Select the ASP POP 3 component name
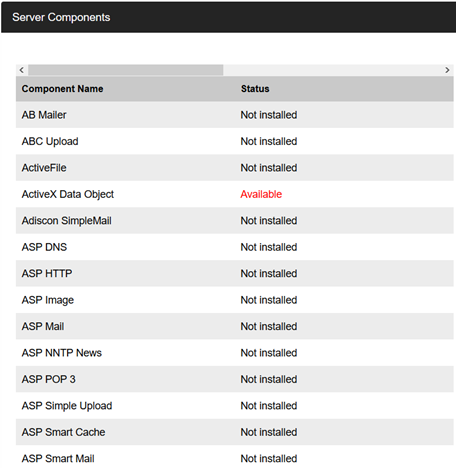 pos(49,379)
